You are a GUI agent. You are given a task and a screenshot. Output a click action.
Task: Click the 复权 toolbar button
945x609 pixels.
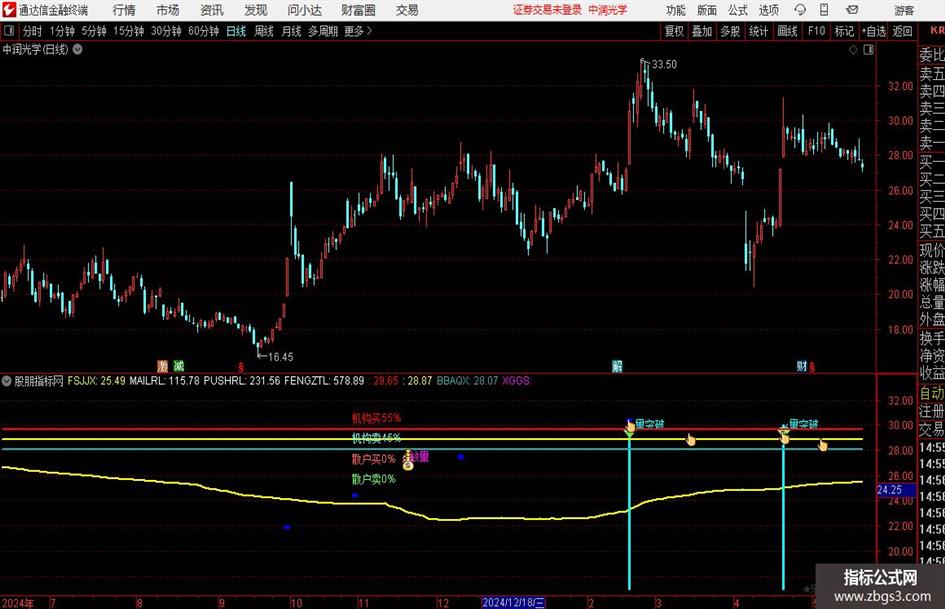tap(674, 31)
